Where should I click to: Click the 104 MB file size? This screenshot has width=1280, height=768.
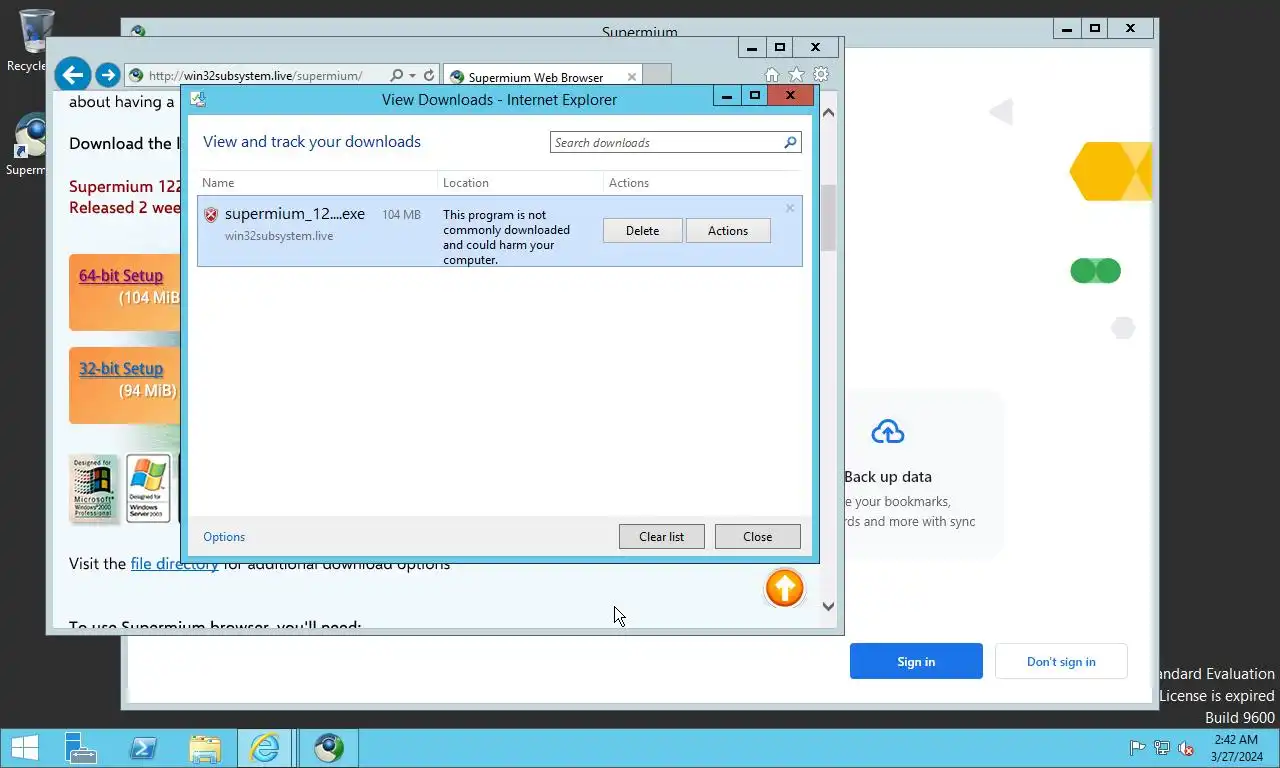point(401,215)
